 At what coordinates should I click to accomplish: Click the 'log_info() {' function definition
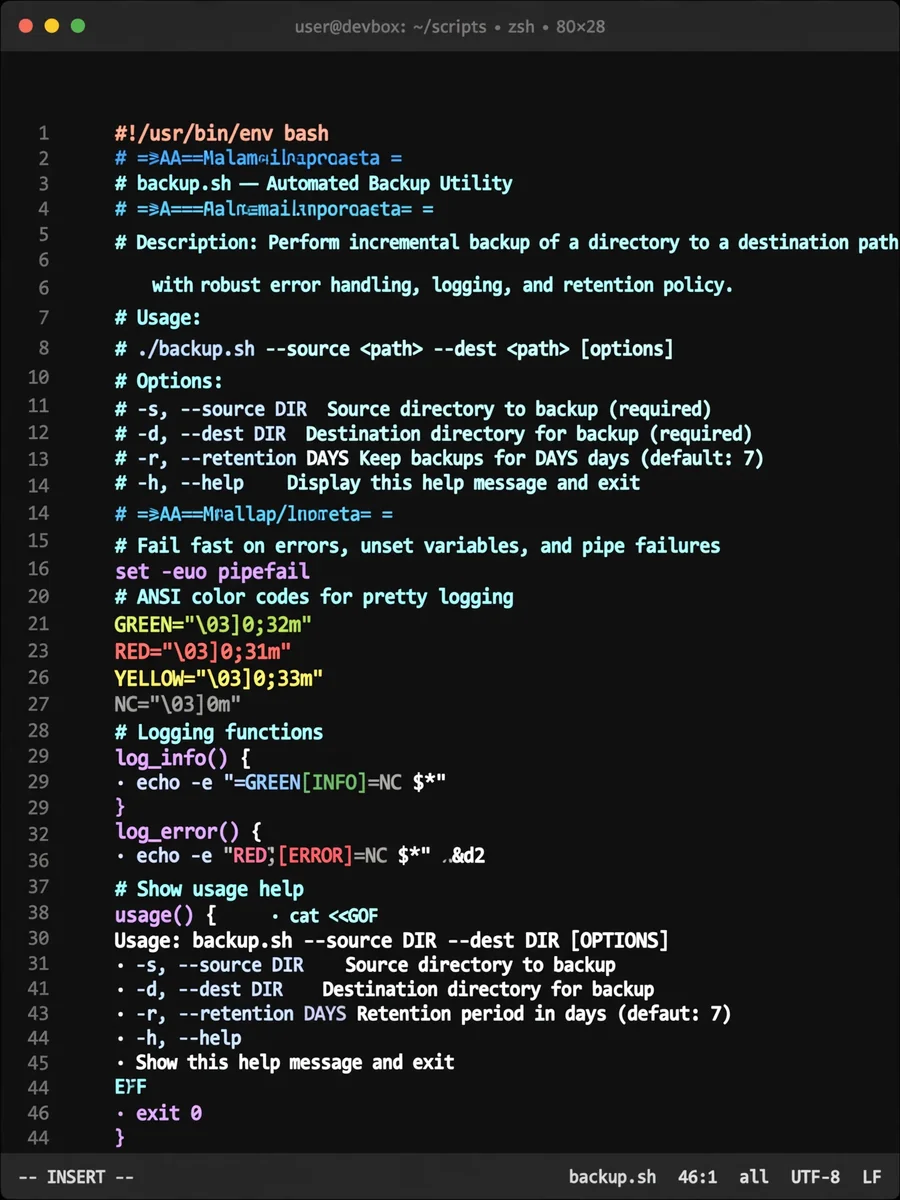coord(183,758)
